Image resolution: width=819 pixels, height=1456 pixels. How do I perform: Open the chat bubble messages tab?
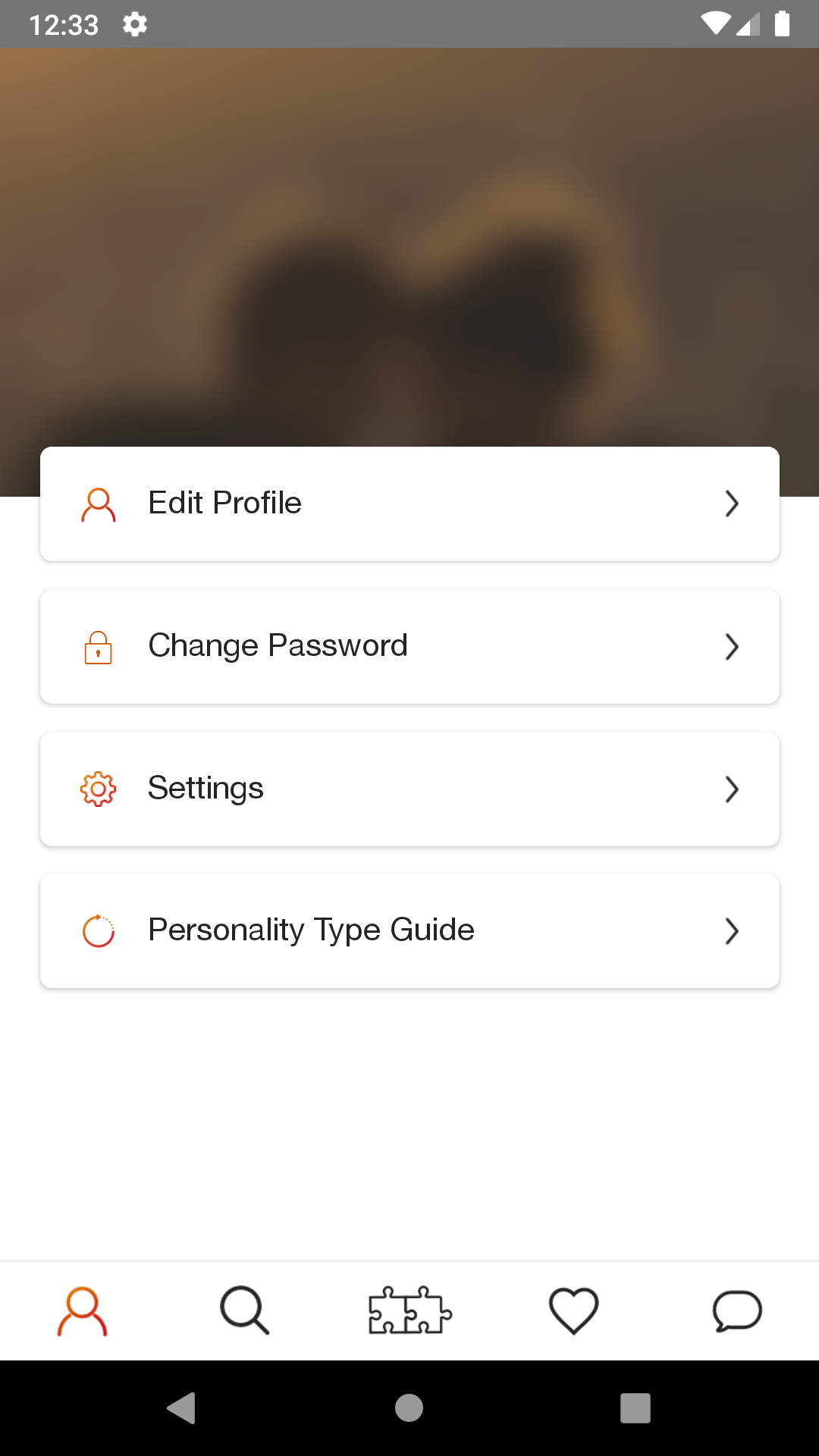point(737,1310)
